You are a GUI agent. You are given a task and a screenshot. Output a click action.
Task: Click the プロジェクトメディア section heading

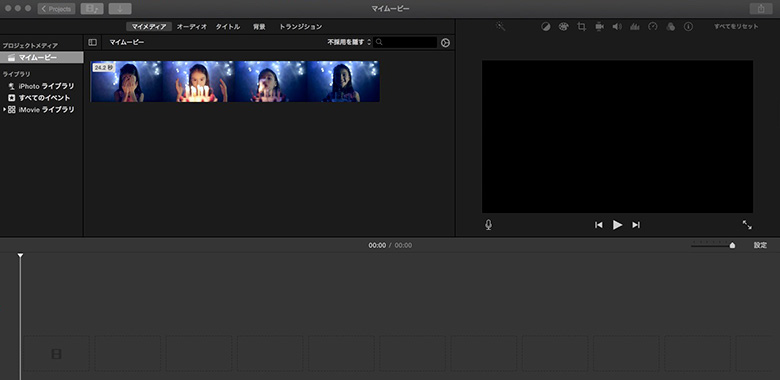[30, 46]
